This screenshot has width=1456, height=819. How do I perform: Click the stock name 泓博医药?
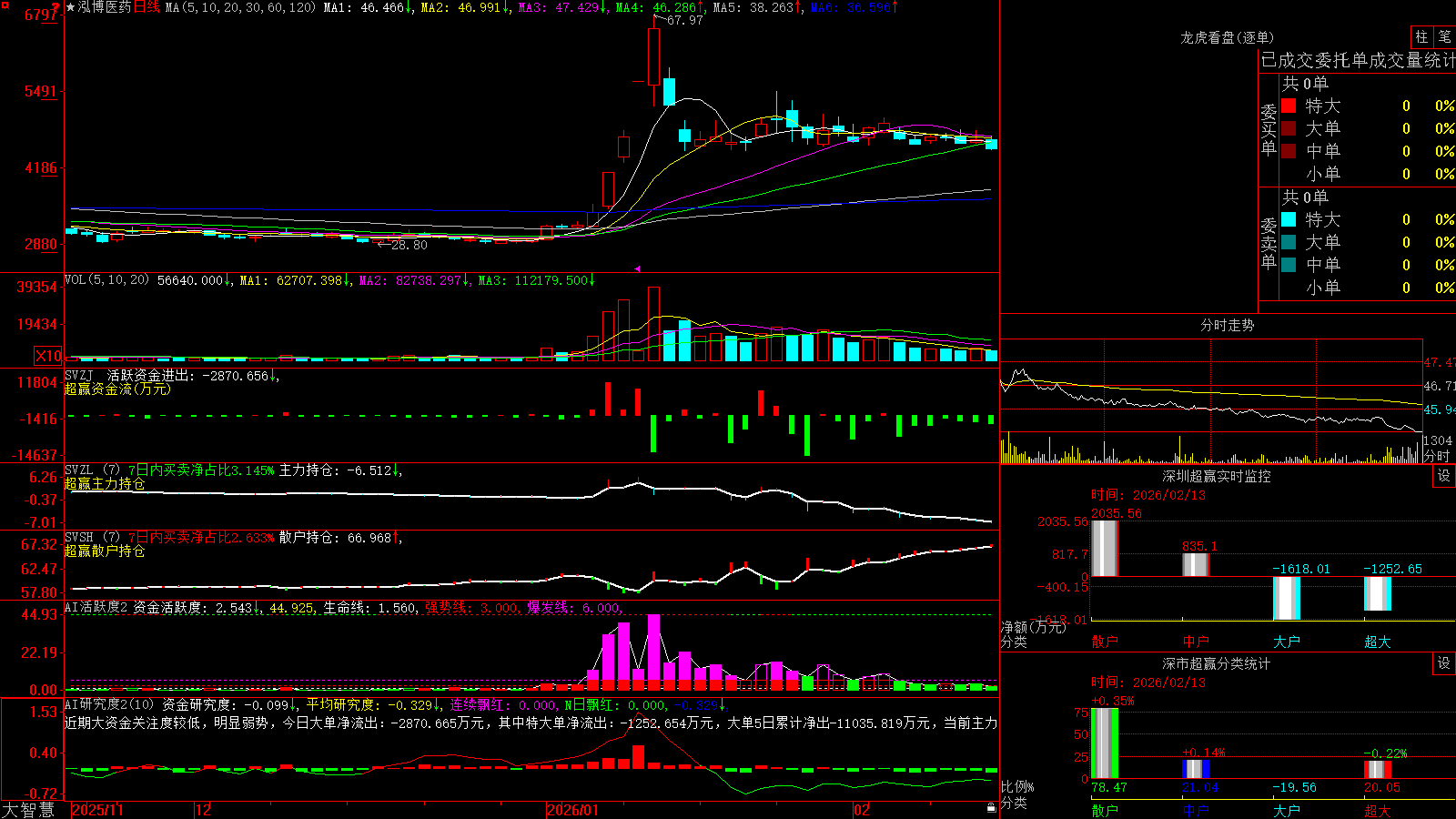105,7
